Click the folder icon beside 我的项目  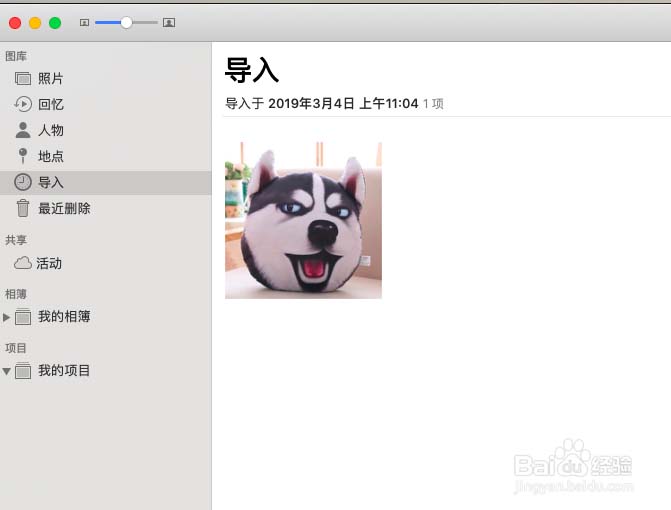(x=23, y=371)
